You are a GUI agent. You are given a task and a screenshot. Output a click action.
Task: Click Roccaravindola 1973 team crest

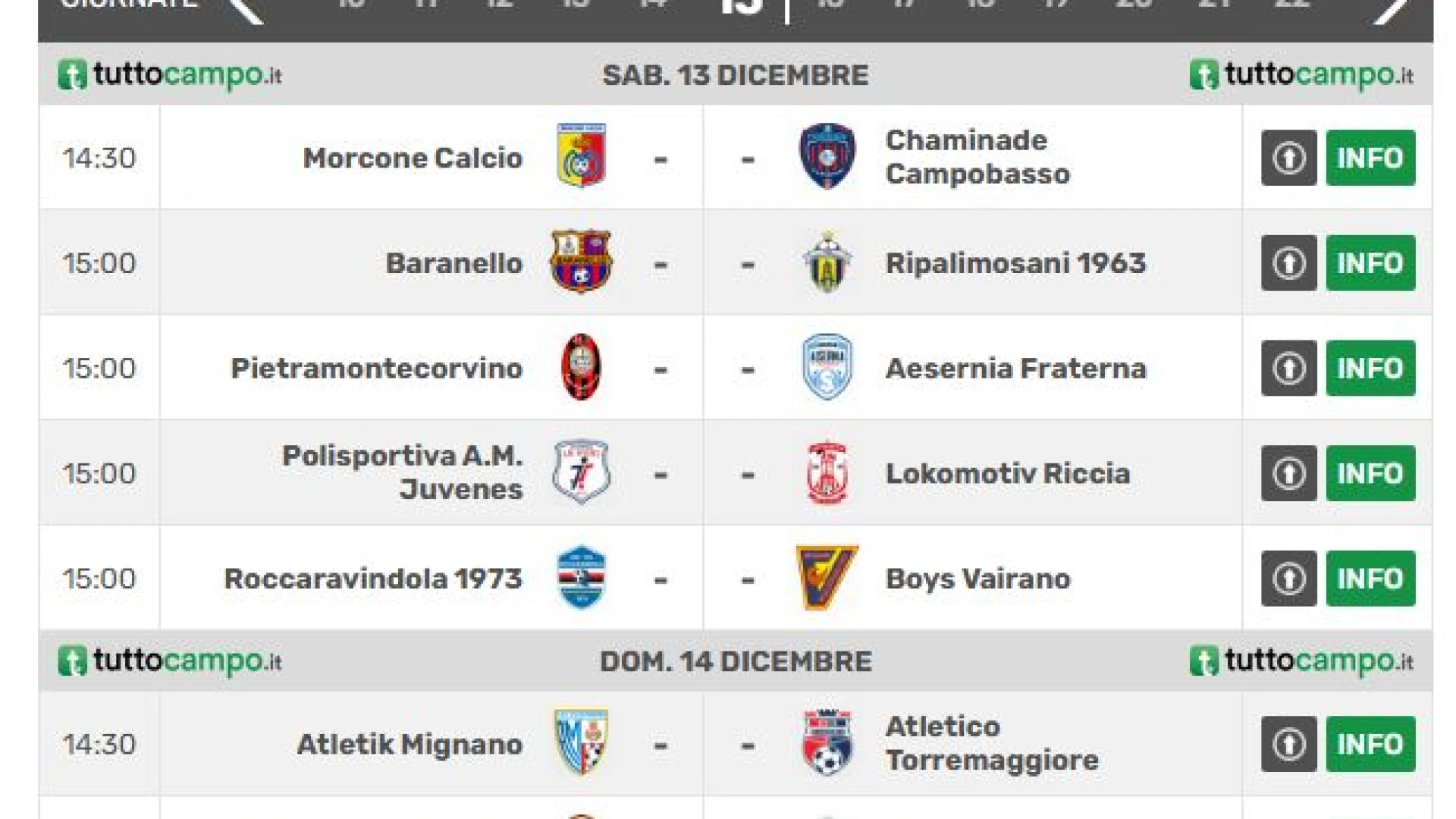(x=581, y=578)
